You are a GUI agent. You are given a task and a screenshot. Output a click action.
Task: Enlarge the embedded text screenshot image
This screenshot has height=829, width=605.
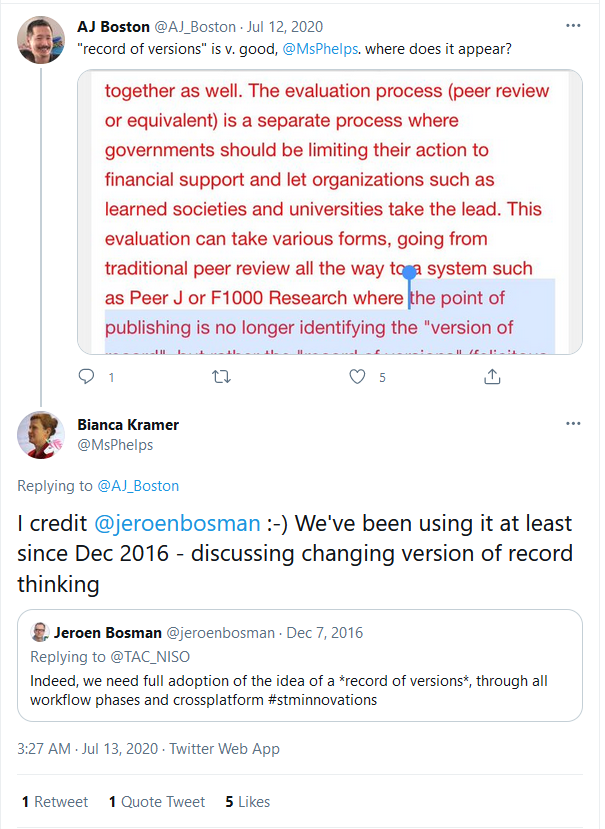[x=328, y=212]
